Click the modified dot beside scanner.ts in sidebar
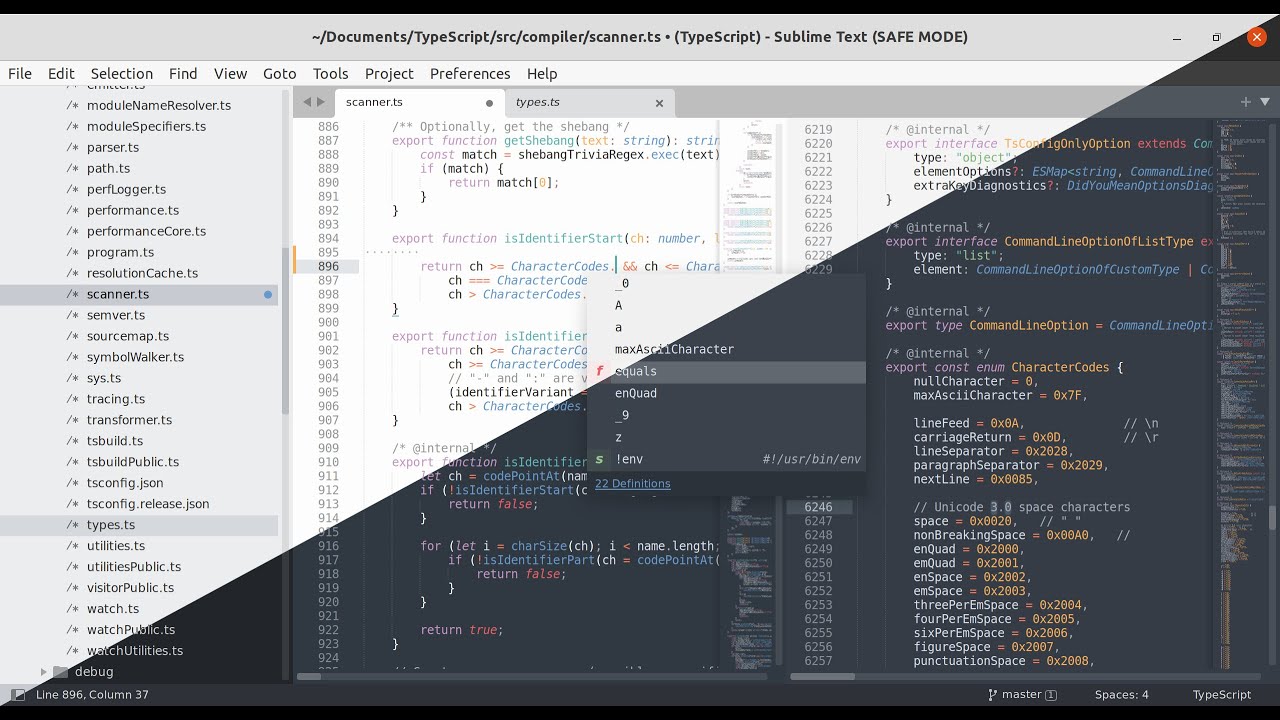 pos(268,294)
